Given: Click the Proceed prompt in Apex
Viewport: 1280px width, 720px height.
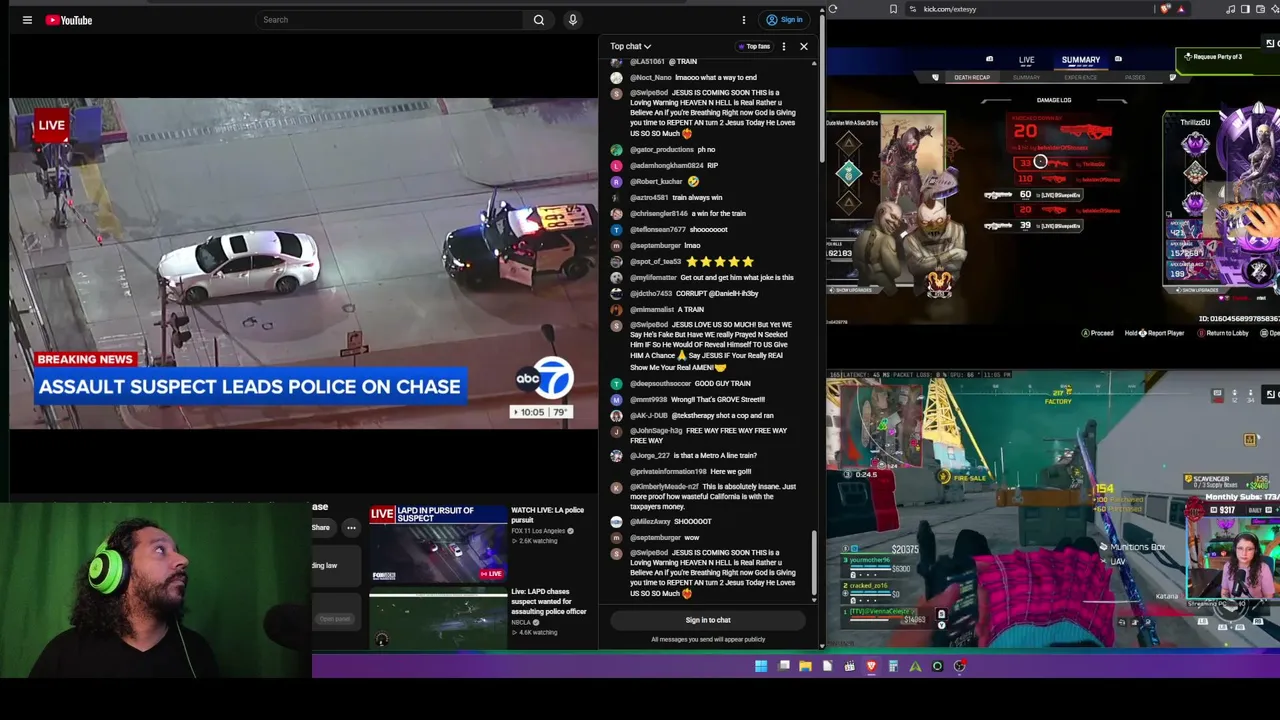Looking at the screenshot, I should (1097, 333).
